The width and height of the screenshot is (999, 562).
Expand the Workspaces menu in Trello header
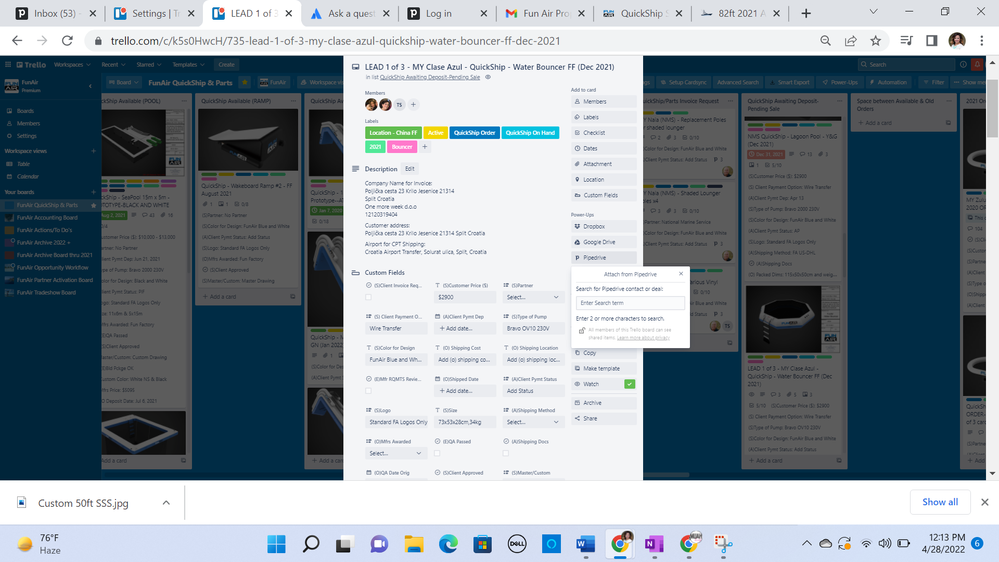point(71,64)
